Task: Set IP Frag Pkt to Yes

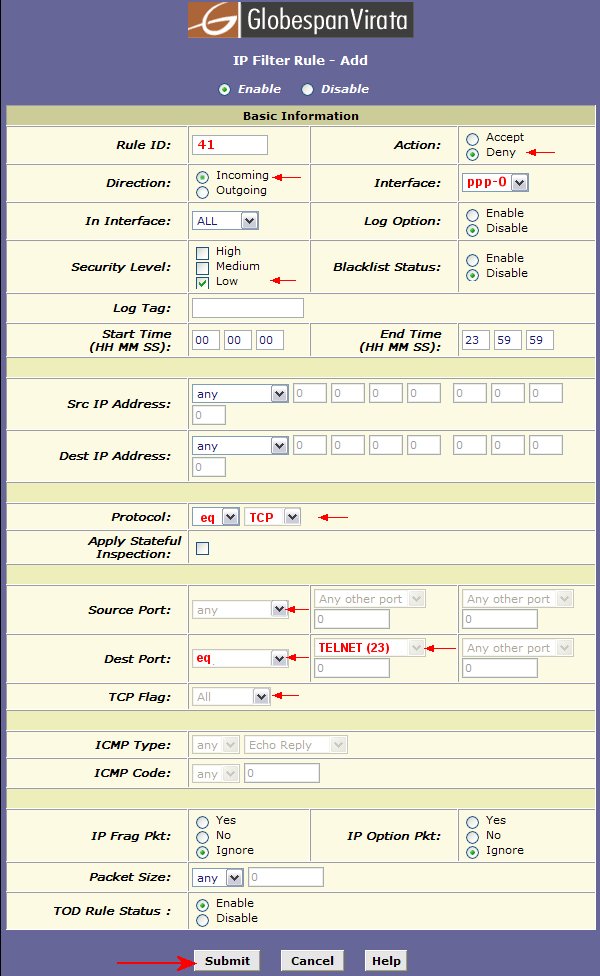Action: click(x=202, y=822)
